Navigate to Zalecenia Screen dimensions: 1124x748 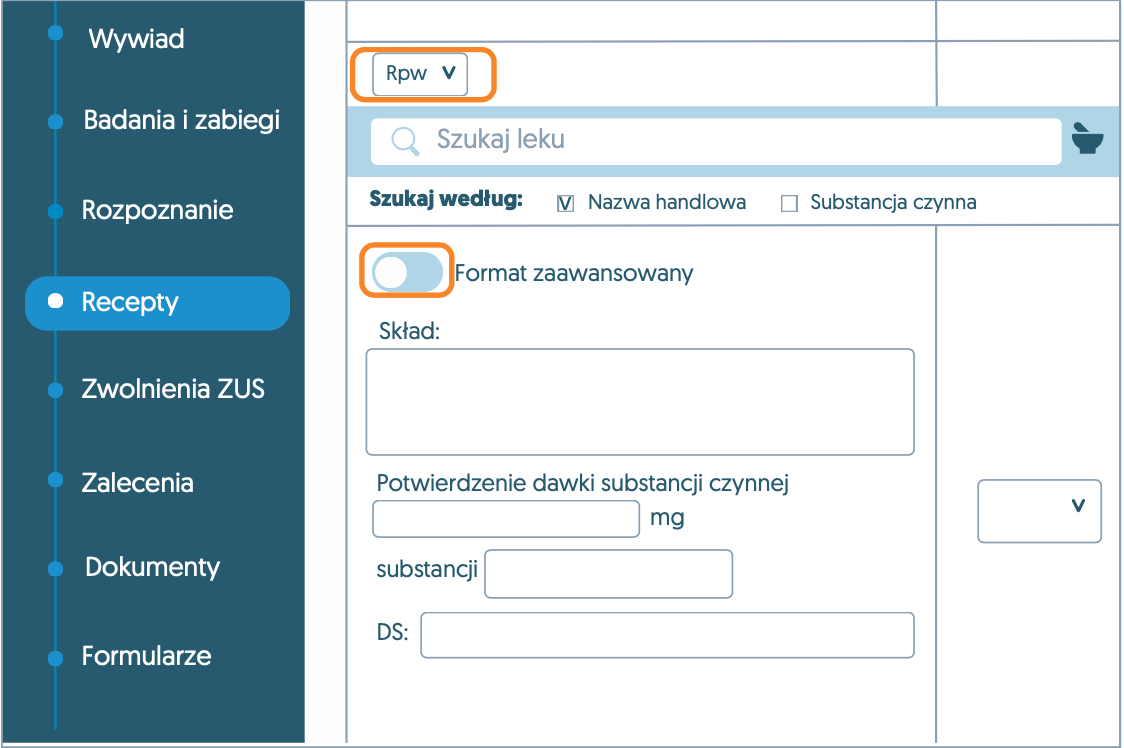[x=137, y=482]
